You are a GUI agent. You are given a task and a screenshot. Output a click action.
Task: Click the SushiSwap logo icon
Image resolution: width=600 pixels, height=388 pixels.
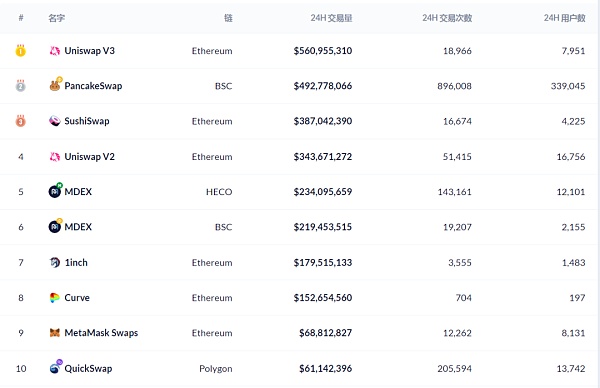click(55, 121)
